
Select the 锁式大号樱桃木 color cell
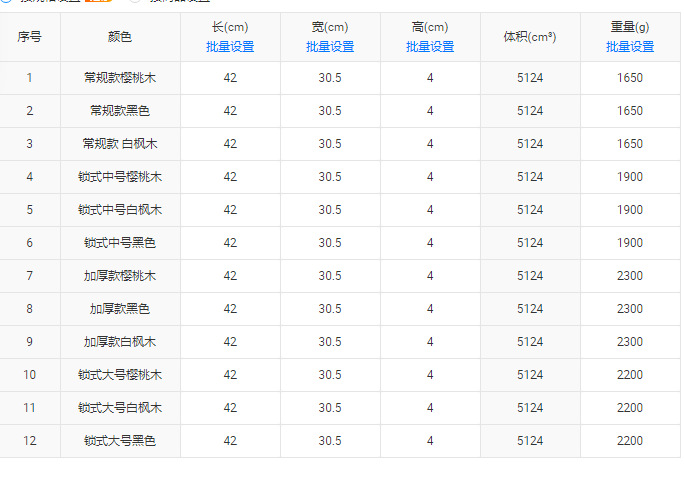coord(120,375)
